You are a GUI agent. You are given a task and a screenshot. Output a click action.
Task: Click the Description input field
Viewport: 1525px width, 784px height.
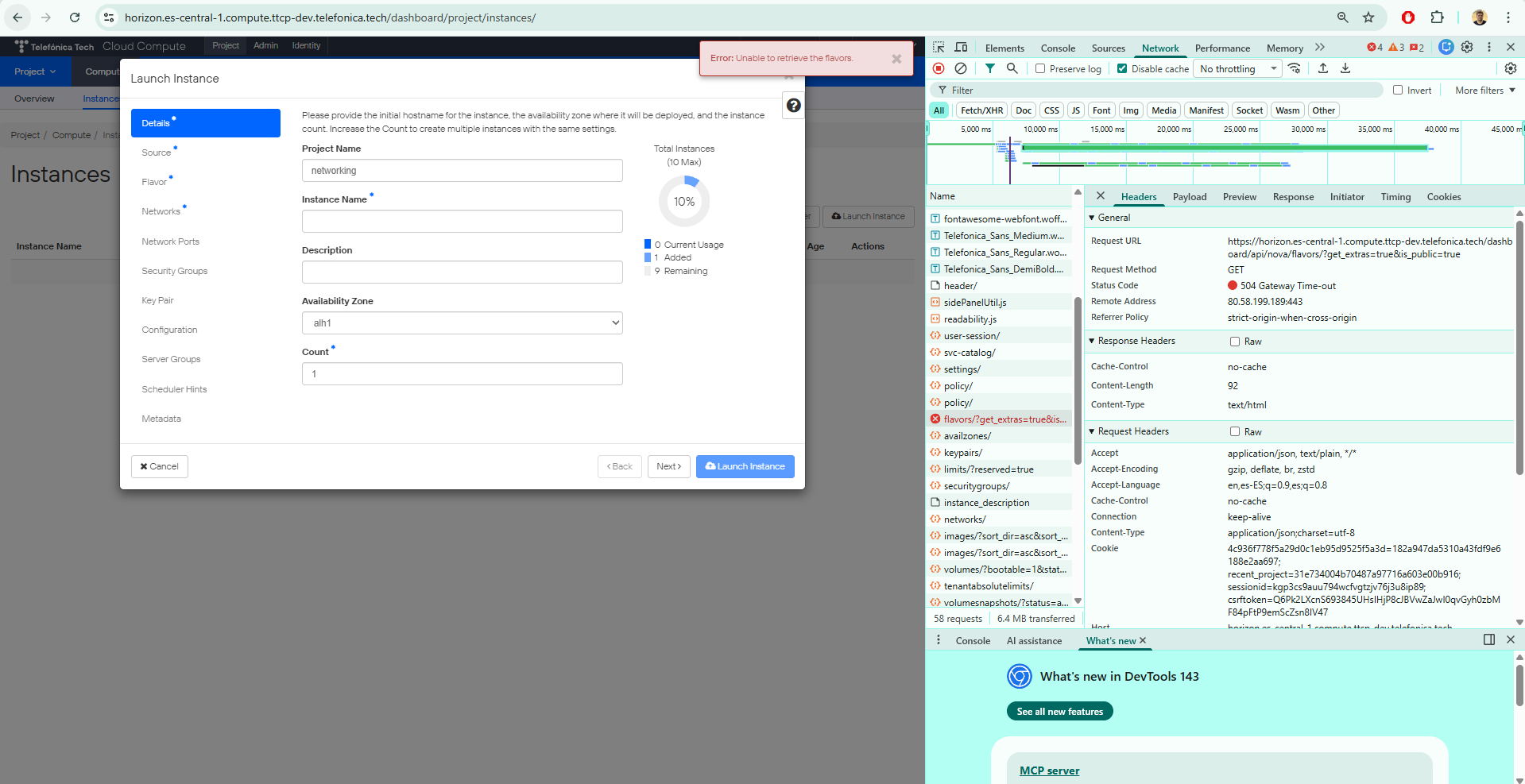pyautogui.click(x=462, y=272)
